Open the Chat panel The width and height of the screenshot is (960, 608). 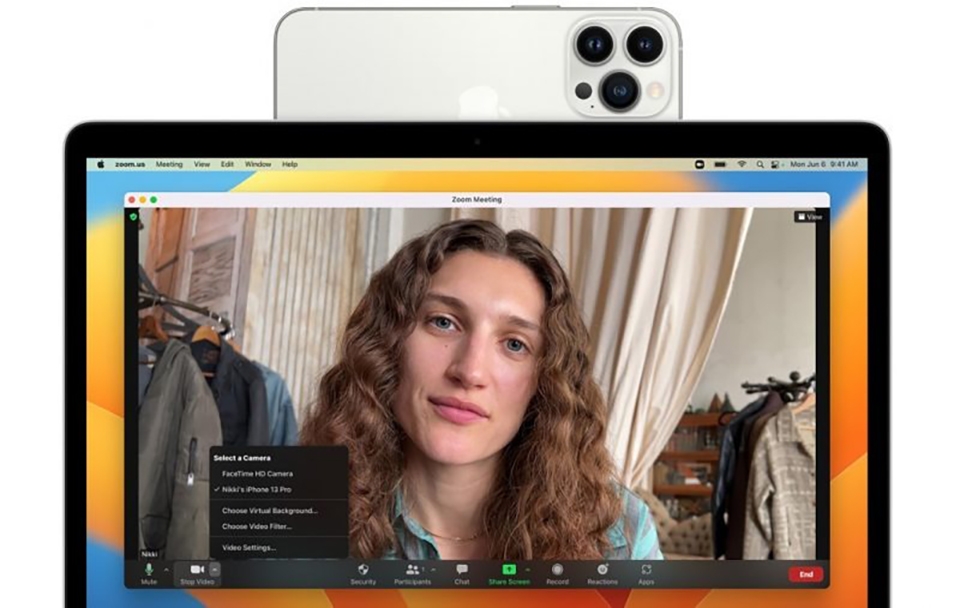462,574
